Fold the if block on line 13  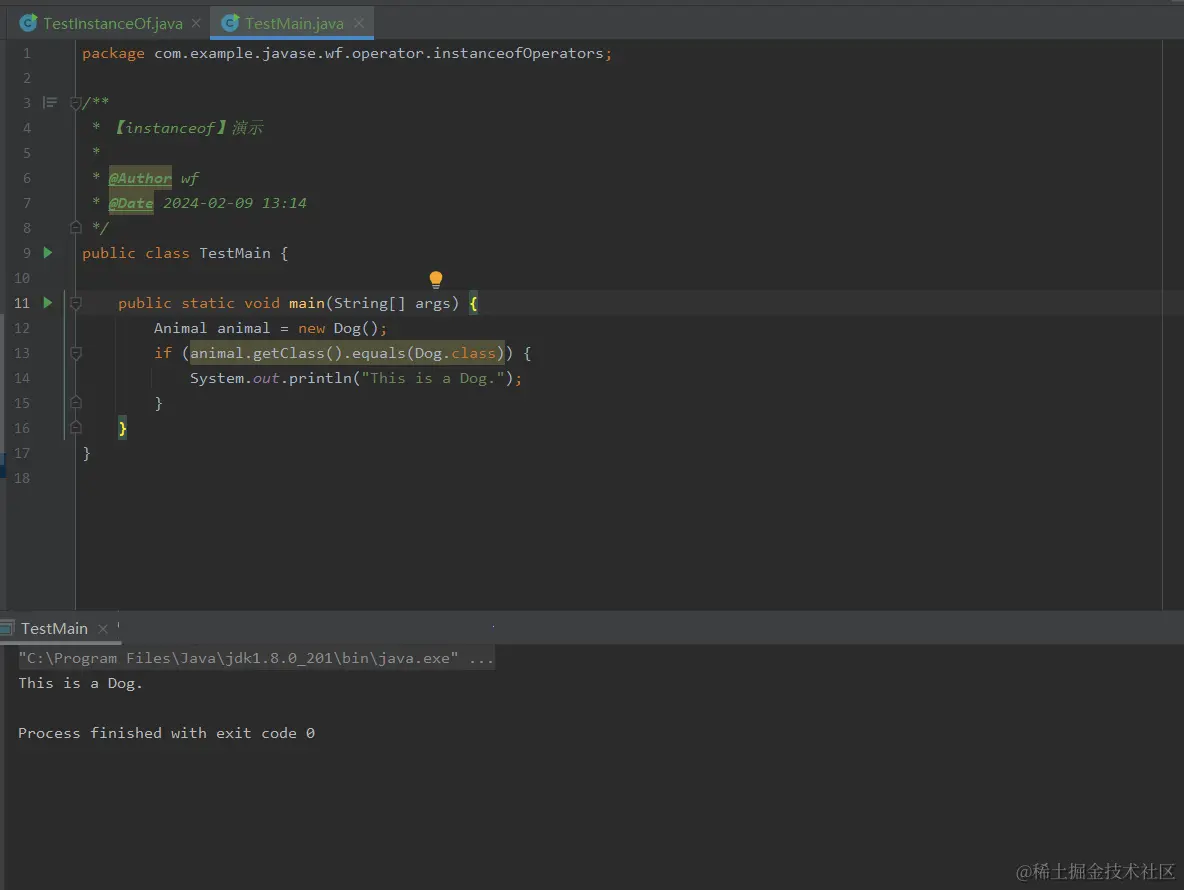point(76,353)
